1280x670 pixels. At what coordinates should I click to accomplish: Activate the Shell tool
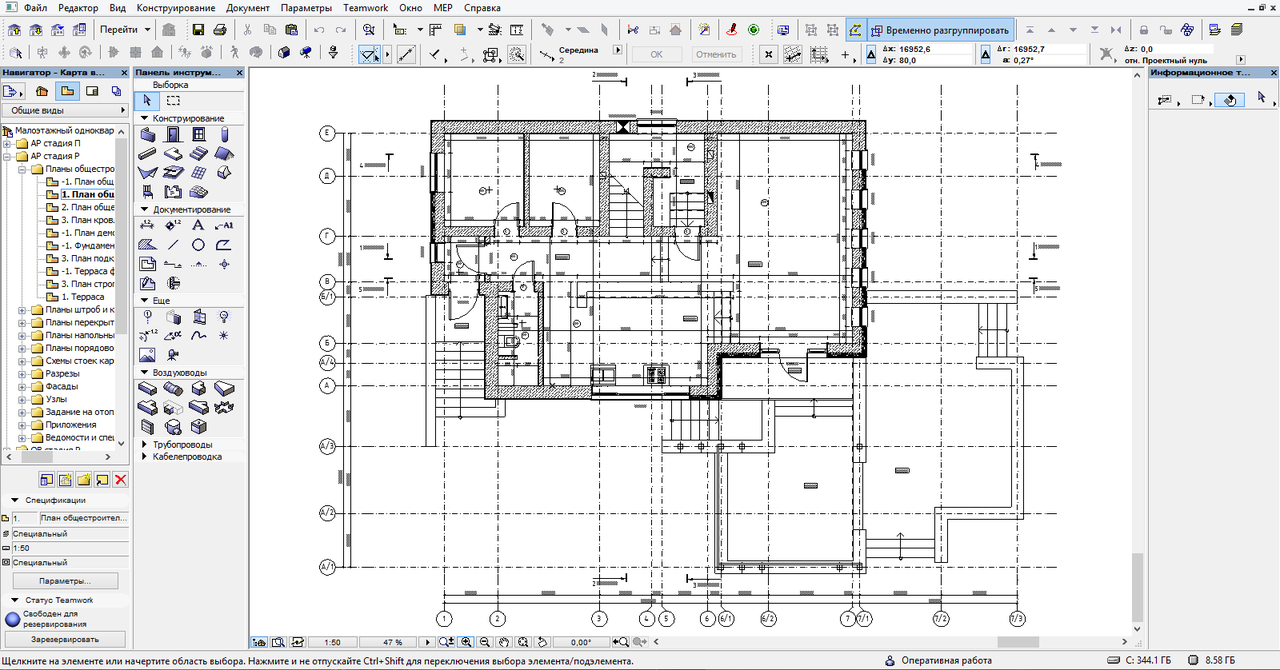tap(147, 173)
